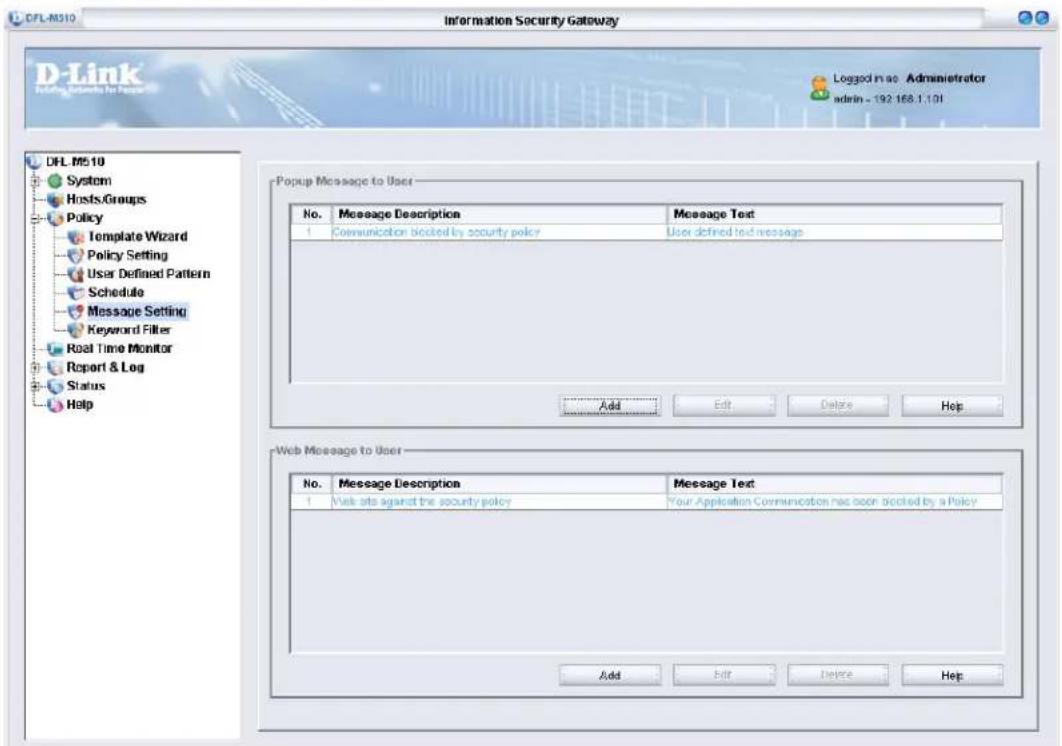This screenshot has width=1062, height=746.
Task: Select Schedule in the tree
Action: coord(116,293)
